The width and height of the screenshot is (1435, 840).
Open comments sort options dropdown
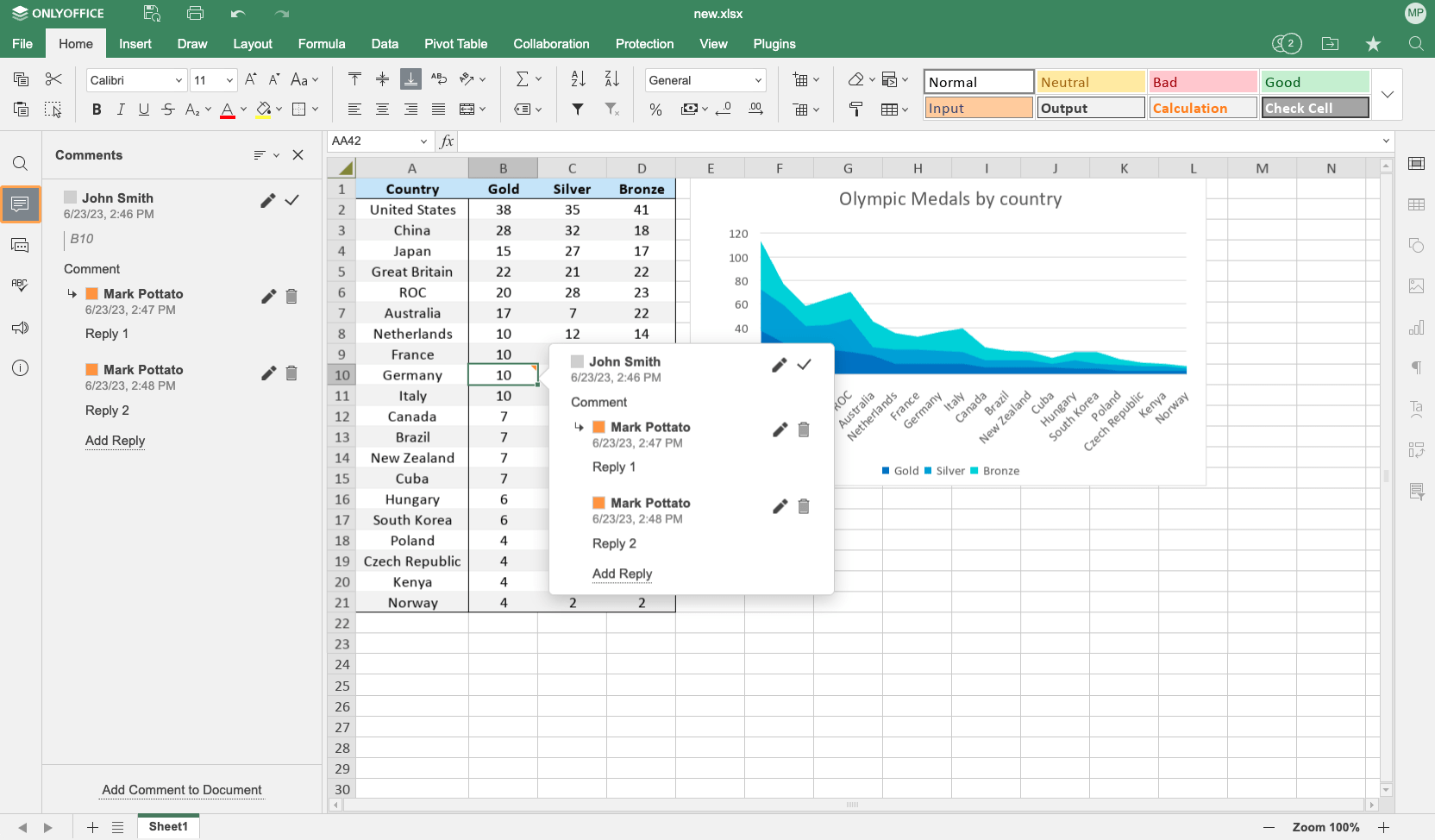point(266,155)
